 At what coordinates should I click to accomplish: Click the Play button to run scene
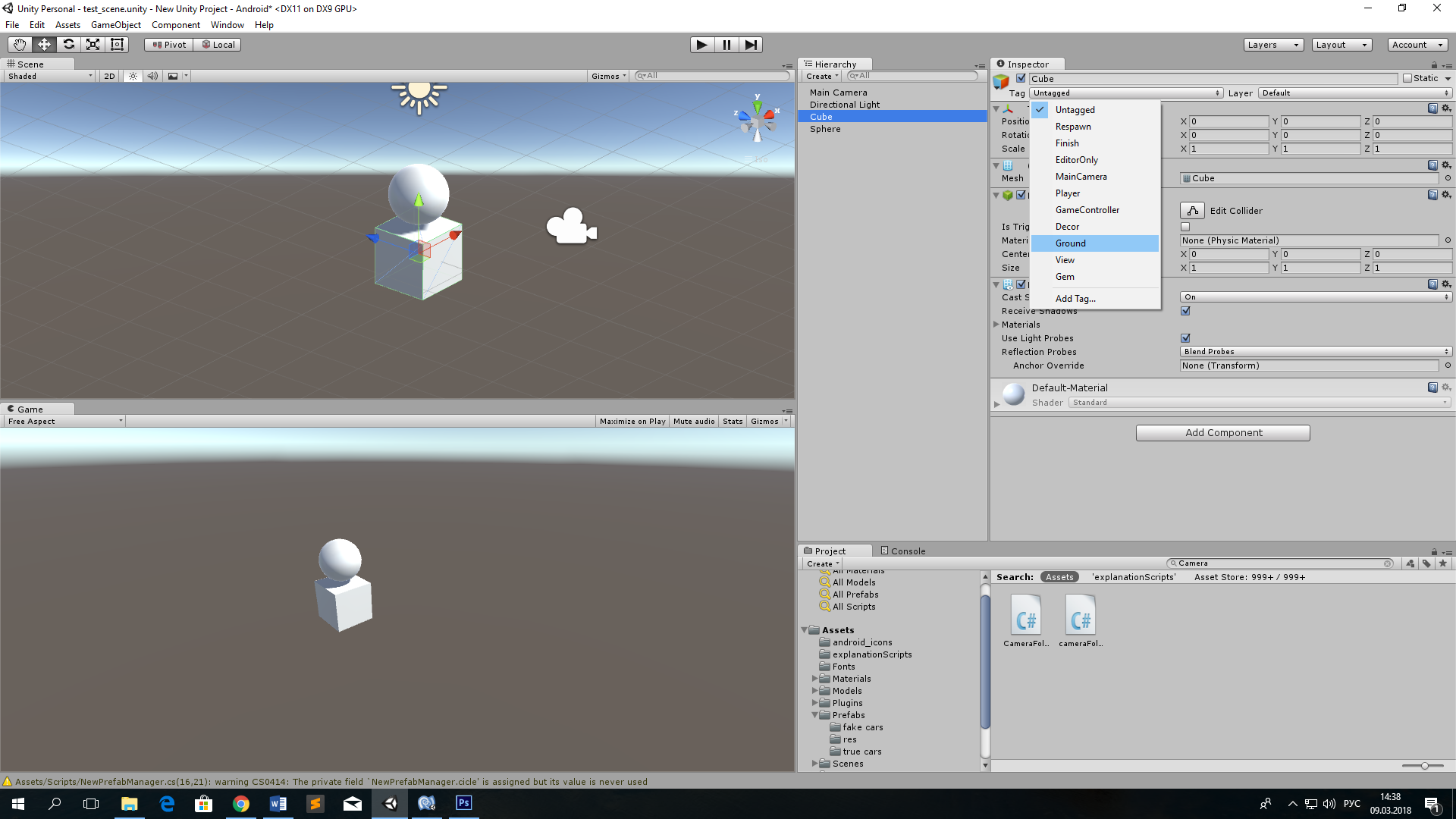[x=700, y=44]
